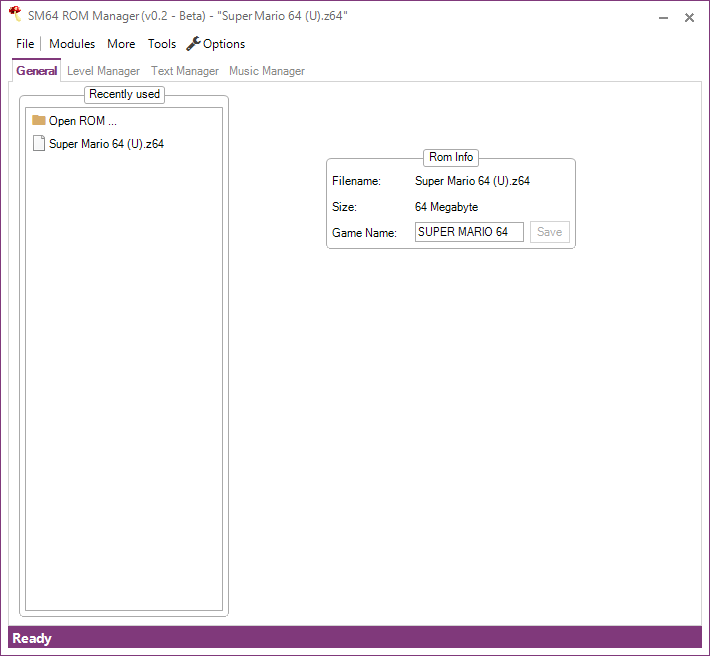Focus the Game Name text field
Viewport: 710px width, 656px height.
469,232
